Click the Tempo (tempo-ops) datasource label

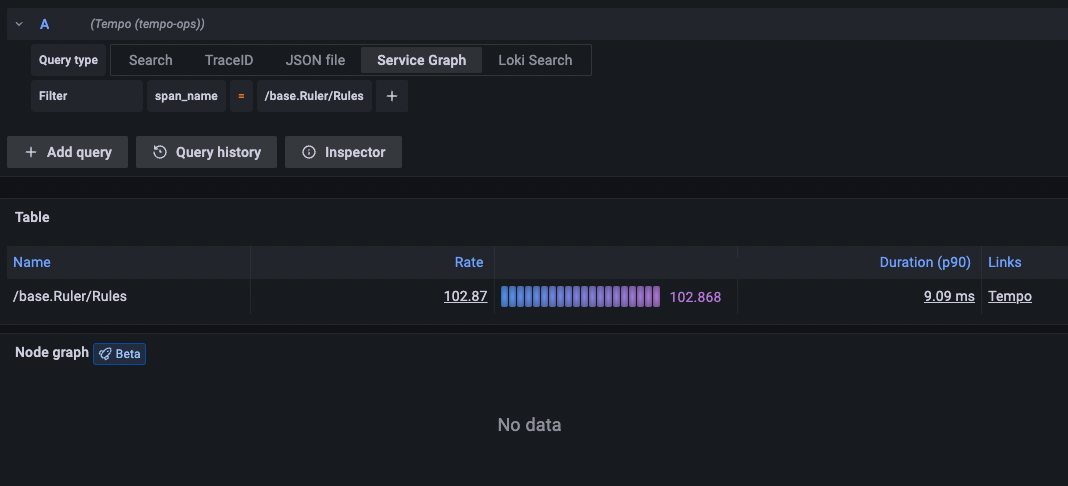147,24
